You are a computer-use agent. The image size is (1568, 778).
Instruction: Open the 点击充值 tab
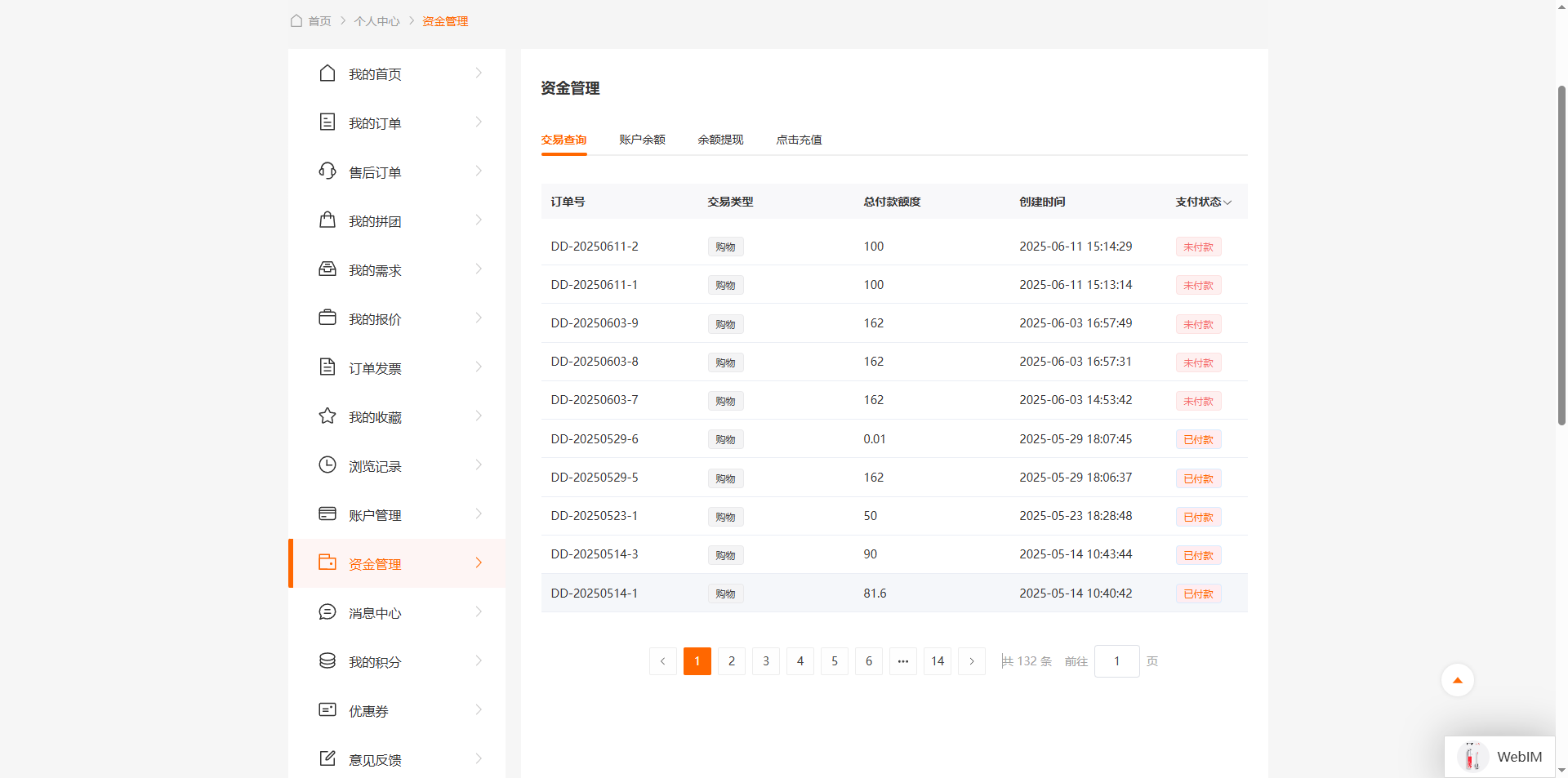[799, 140]
